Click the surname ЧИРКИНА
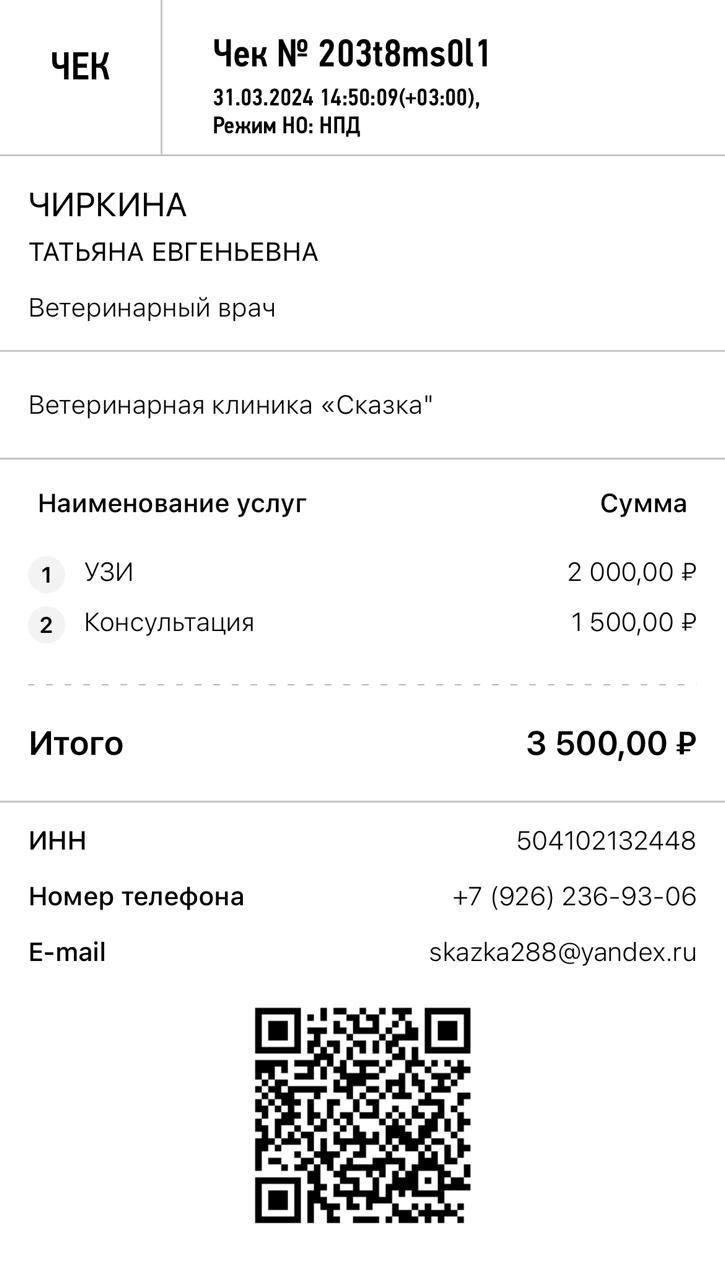Image resolution: width=725 pixels, height=1280 pixels. point(108,205)
